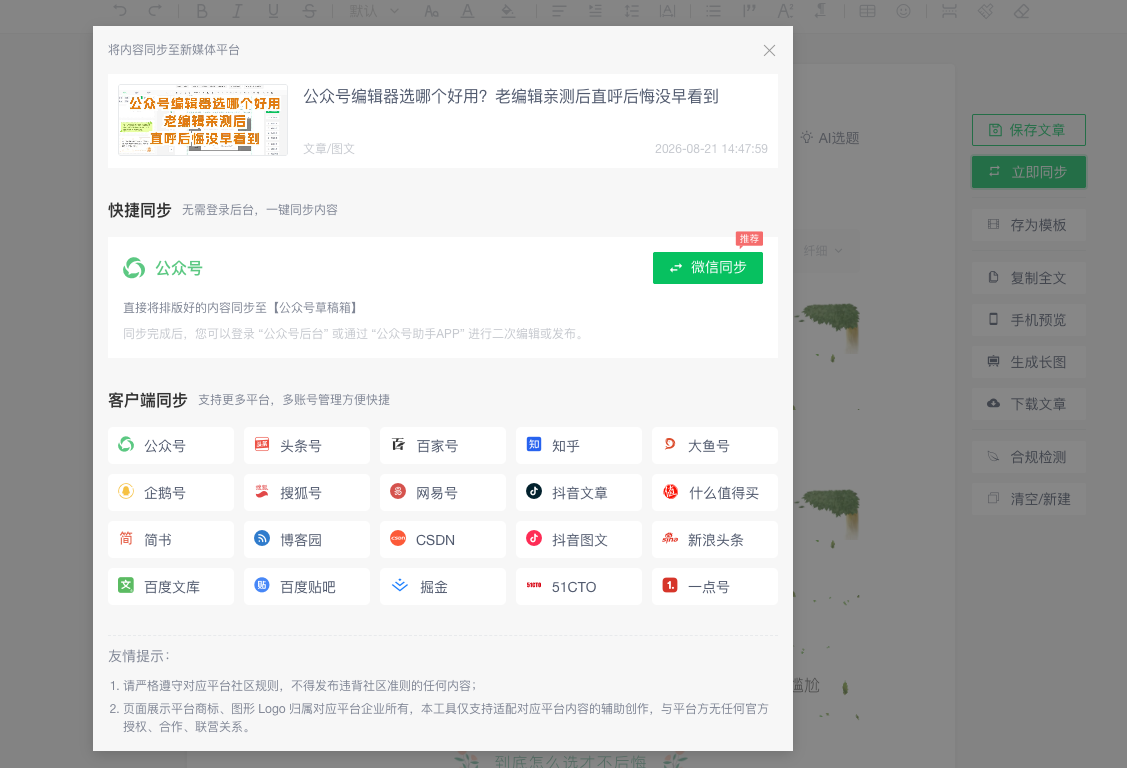1127x768 pixels.
Task: Click the eraser clear-format icon
Action: (1021, 11)
